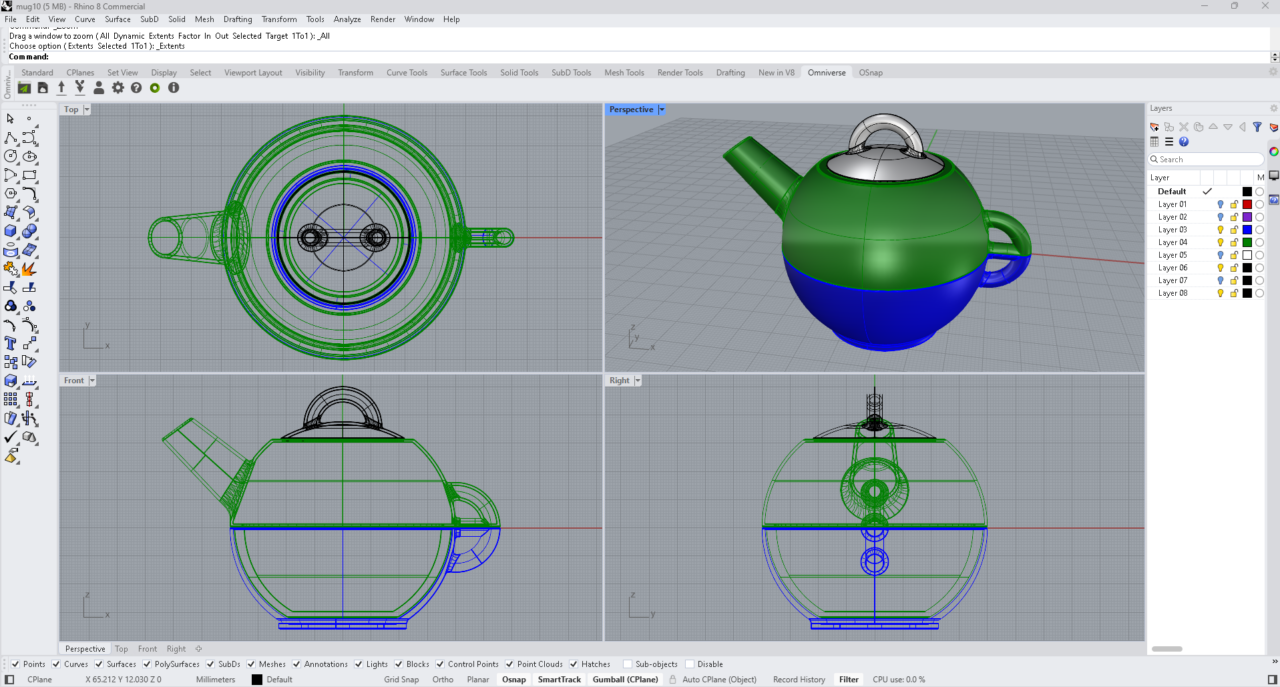
Task: Toggle off the lightbulb visibility for Layer 03
Action: [x=1219, y=229]
